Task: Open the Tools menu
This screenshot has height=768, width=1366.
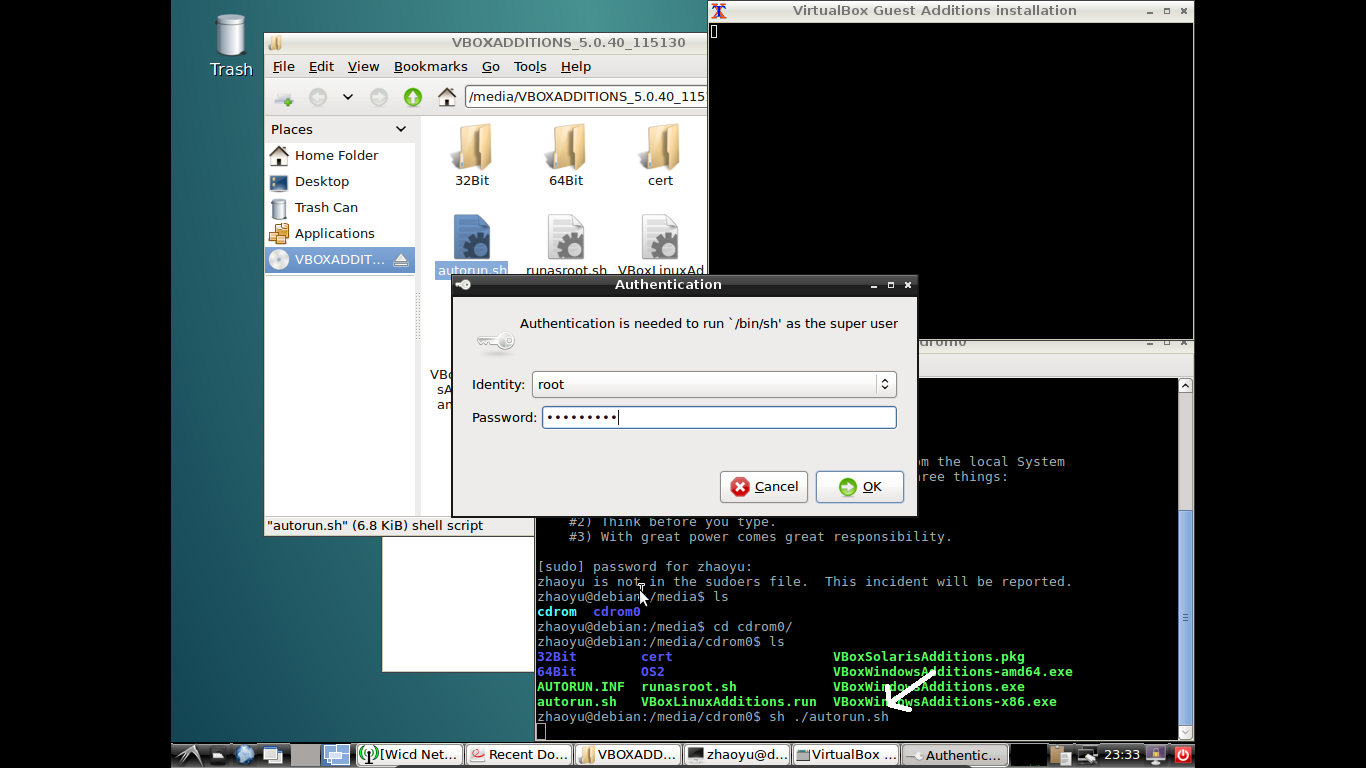Action: [x=530, y=67]
